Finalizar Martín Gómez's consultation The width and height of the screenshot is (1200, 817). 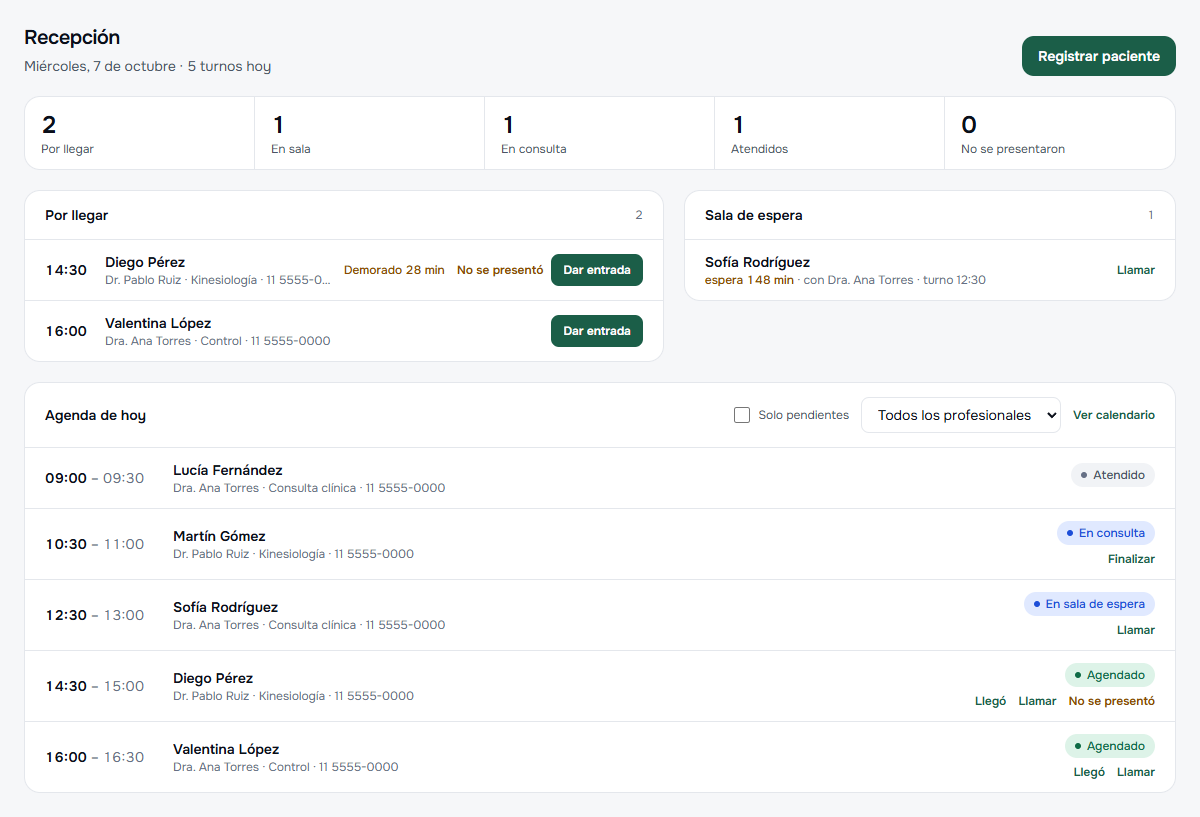[1131, 559]
